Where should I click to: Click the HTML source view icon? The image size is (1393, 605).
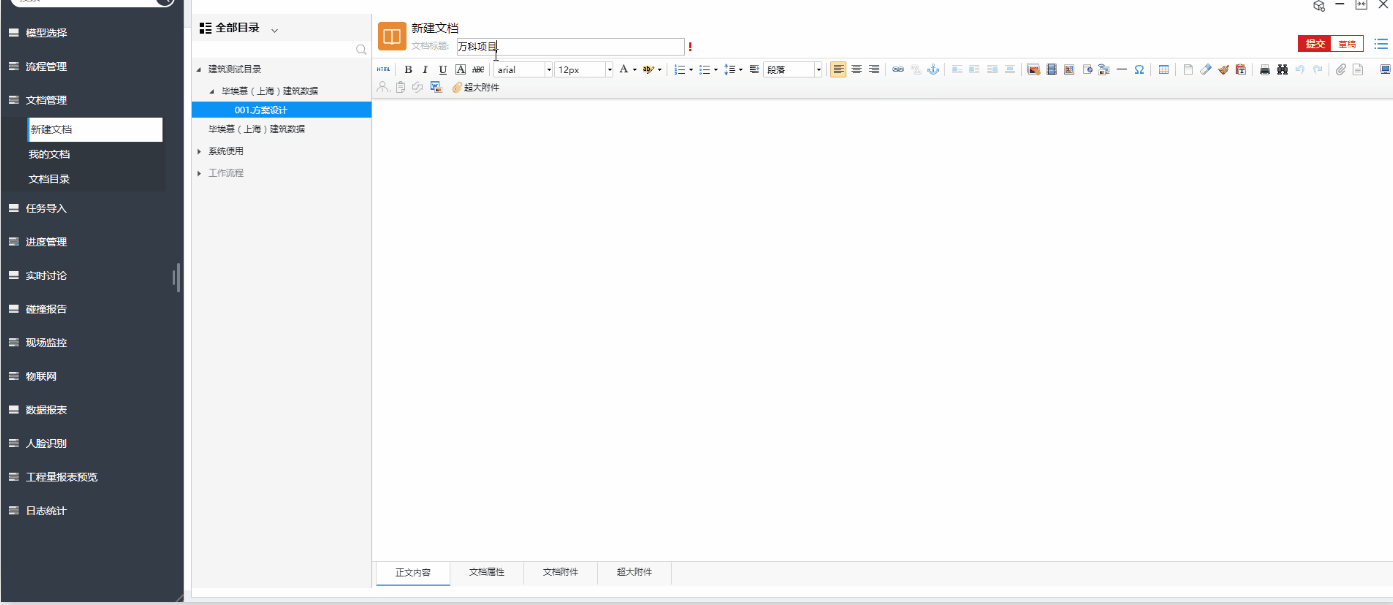(383, 70)
